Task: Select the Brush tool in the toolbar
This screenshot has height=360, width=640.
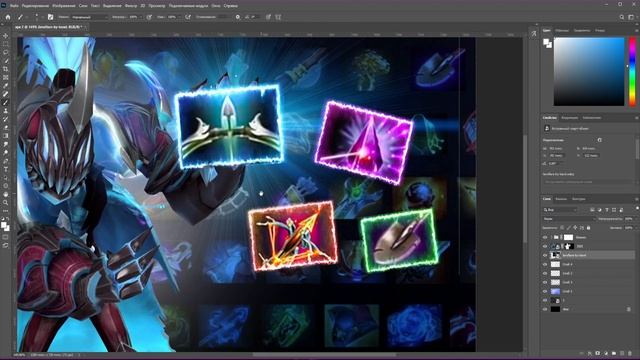Action: (x=6, y=102)
